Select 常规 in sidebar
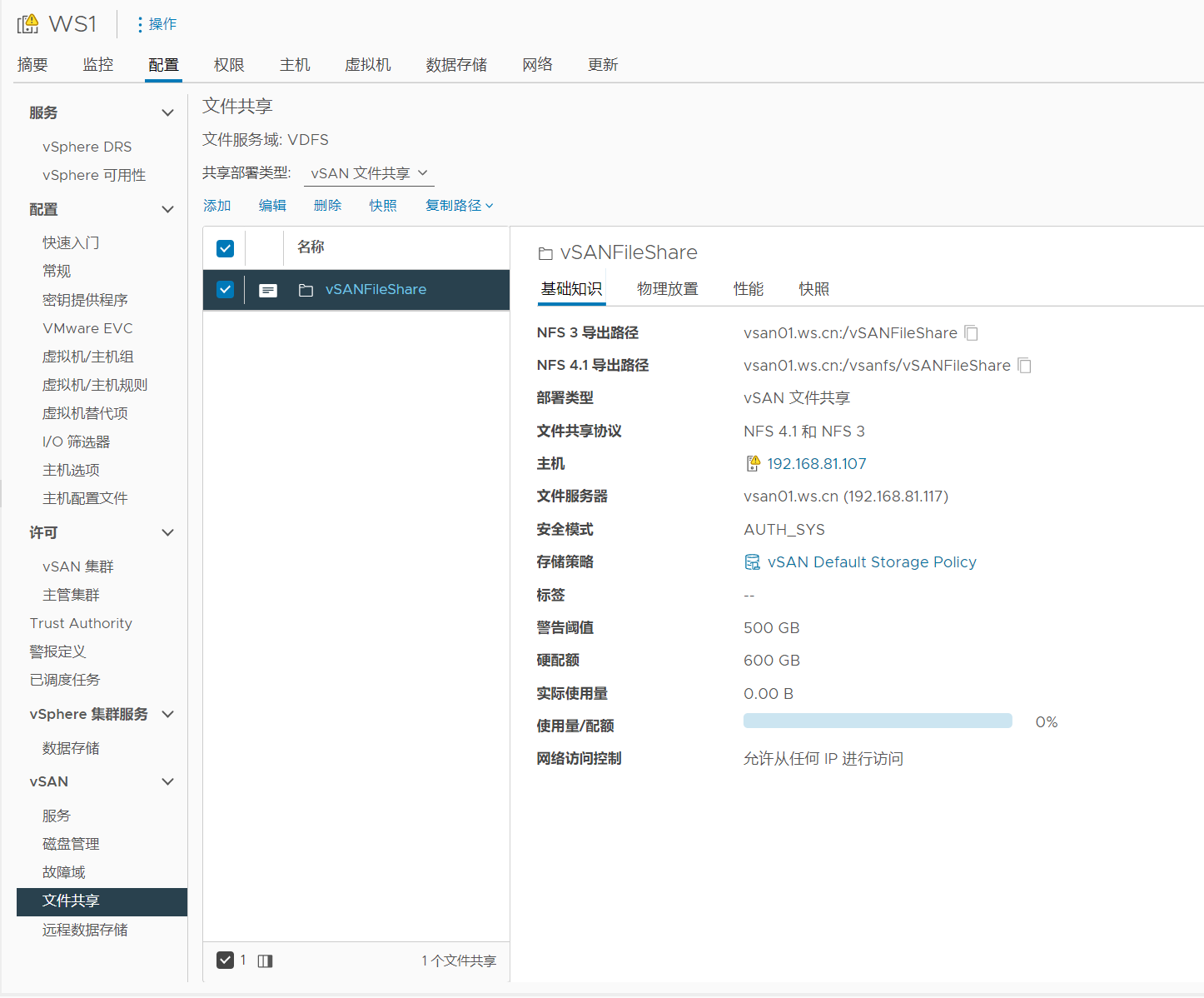 point(57,271)
